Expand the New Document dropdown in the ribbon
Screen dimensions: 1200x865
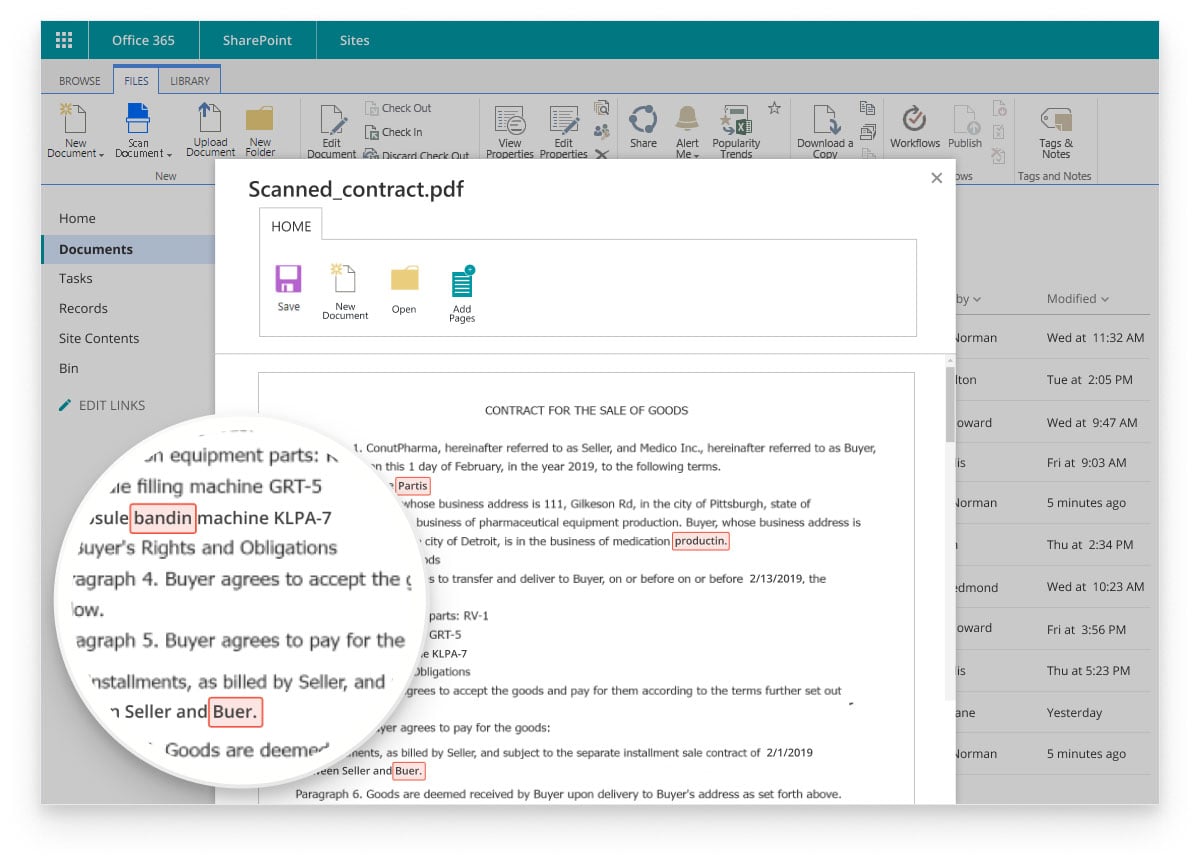click(x=101, y=154)
